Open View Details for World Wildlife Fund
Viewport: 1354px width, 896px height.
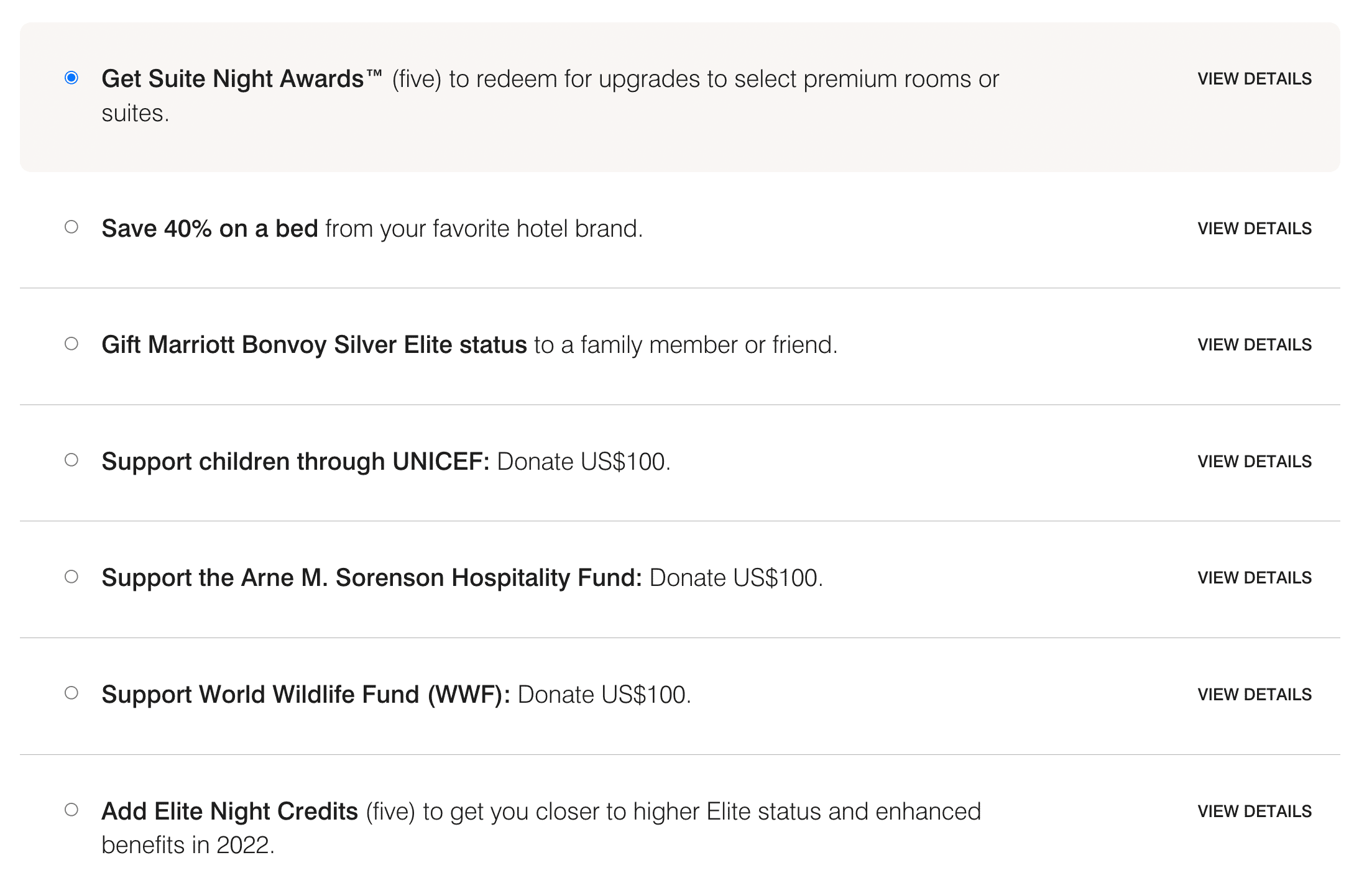tap(1254, 695)
